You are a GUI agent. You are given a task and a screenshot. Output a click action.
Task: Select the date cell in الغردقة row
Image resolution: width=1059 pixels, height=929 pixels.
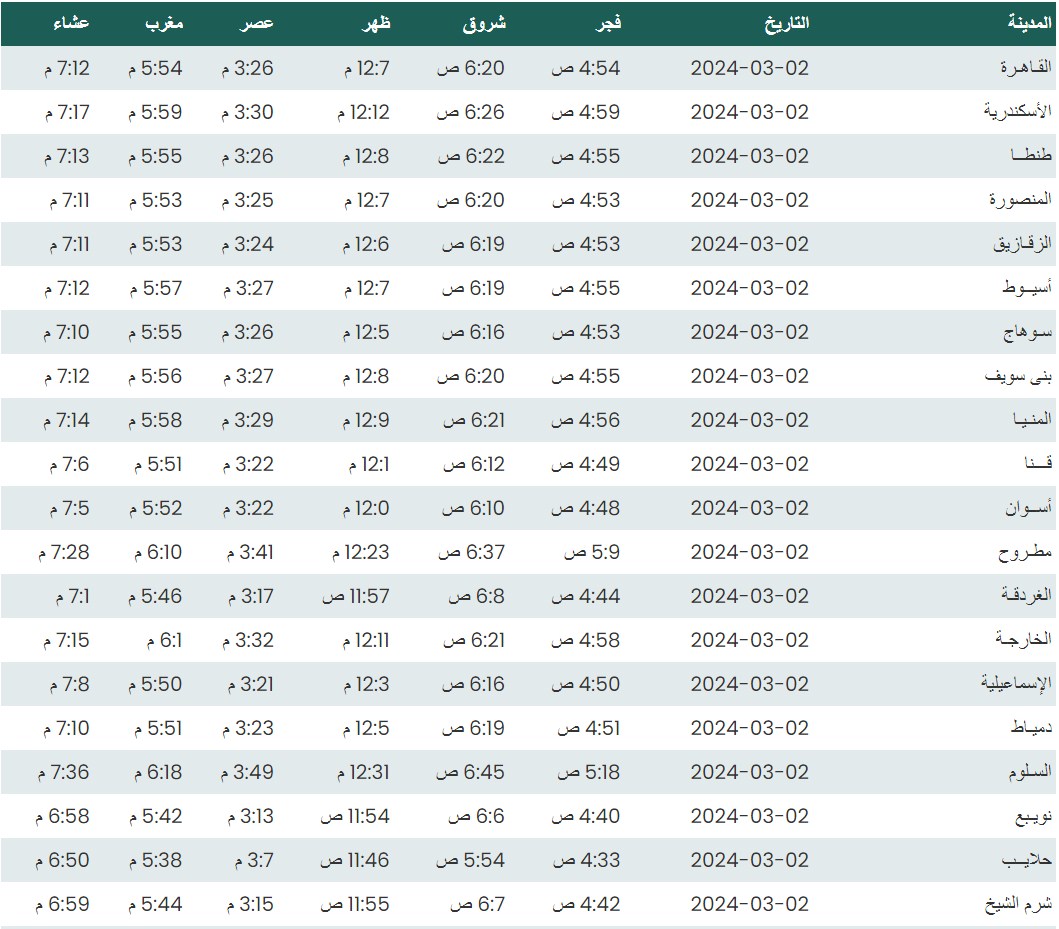[x=749, y=596]
